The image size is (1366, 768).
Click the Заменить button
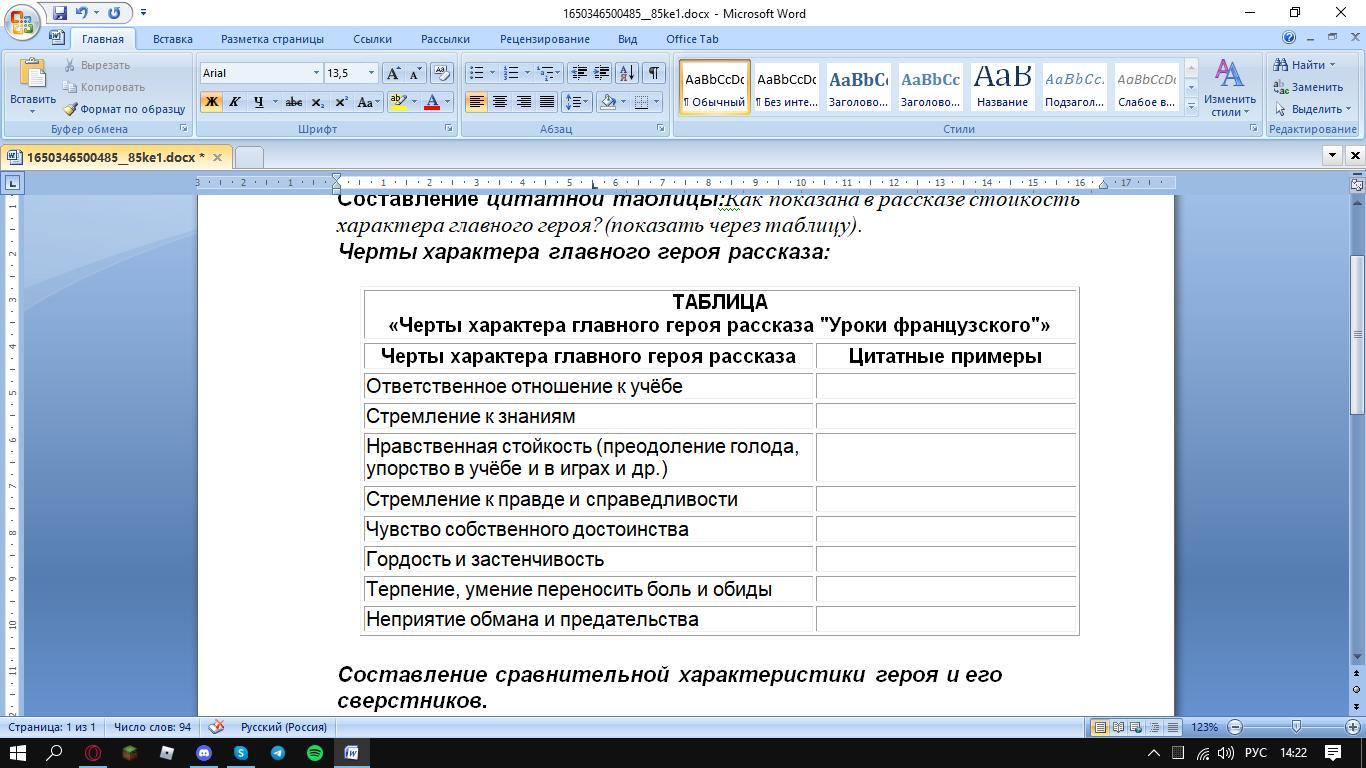tap(1308, 87)
